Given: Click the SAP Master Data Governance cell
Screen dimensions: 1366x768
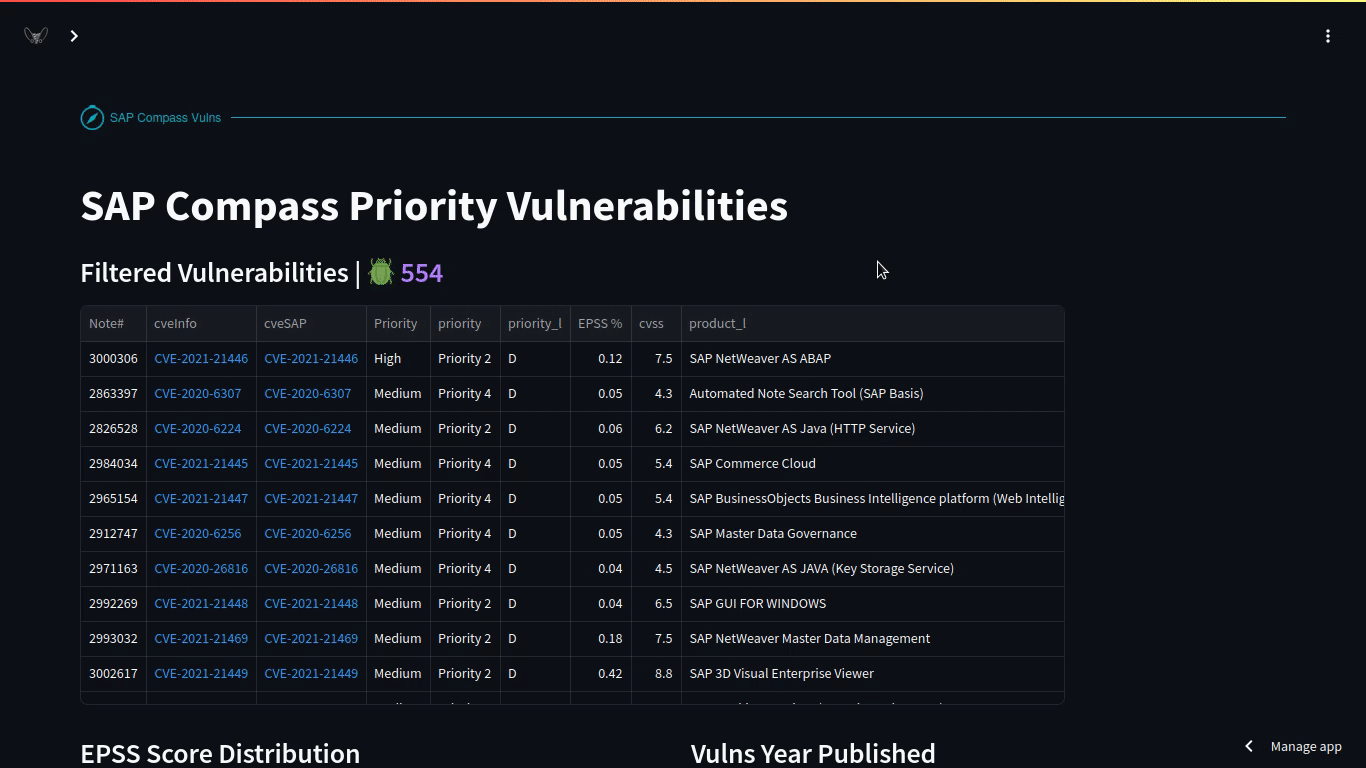Looking at the screenshot, I should click(873, 534).
